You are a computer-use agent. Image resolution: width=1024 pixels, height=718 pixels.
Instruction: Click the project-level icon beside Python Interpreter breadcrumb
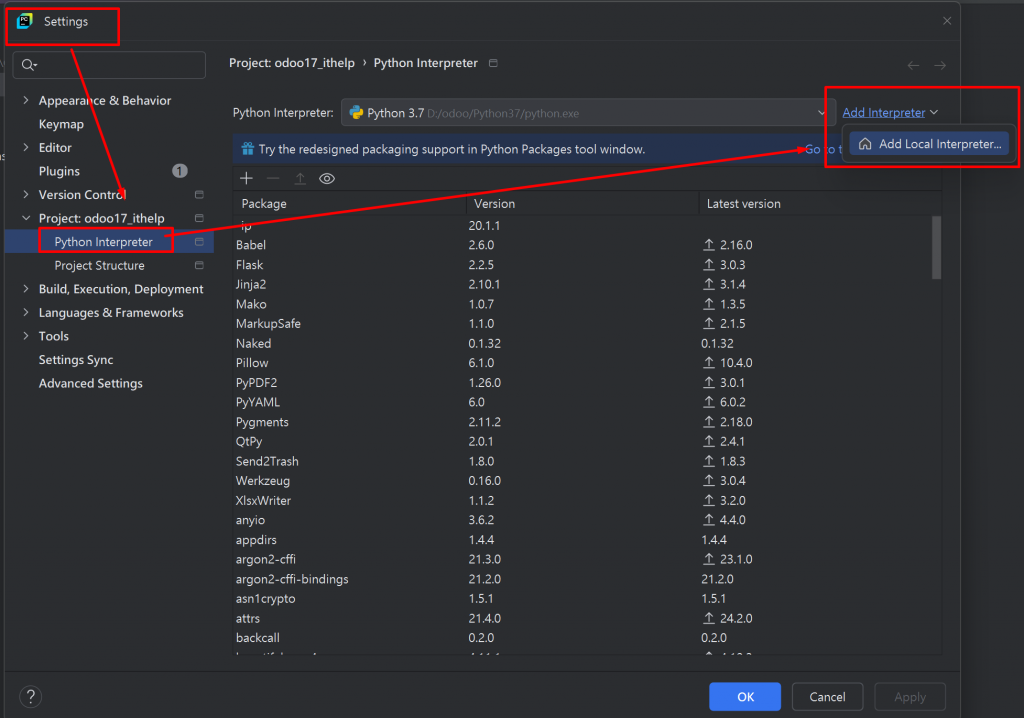click(x=494, y=63)
